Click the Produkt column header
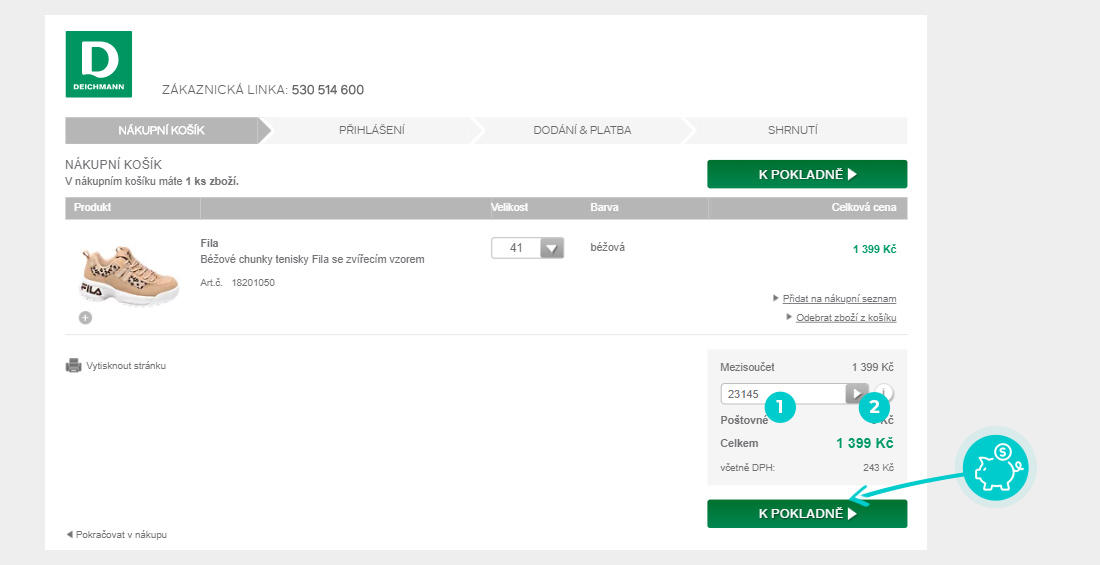The image size is (1100, 565). (x=93, y=208)
